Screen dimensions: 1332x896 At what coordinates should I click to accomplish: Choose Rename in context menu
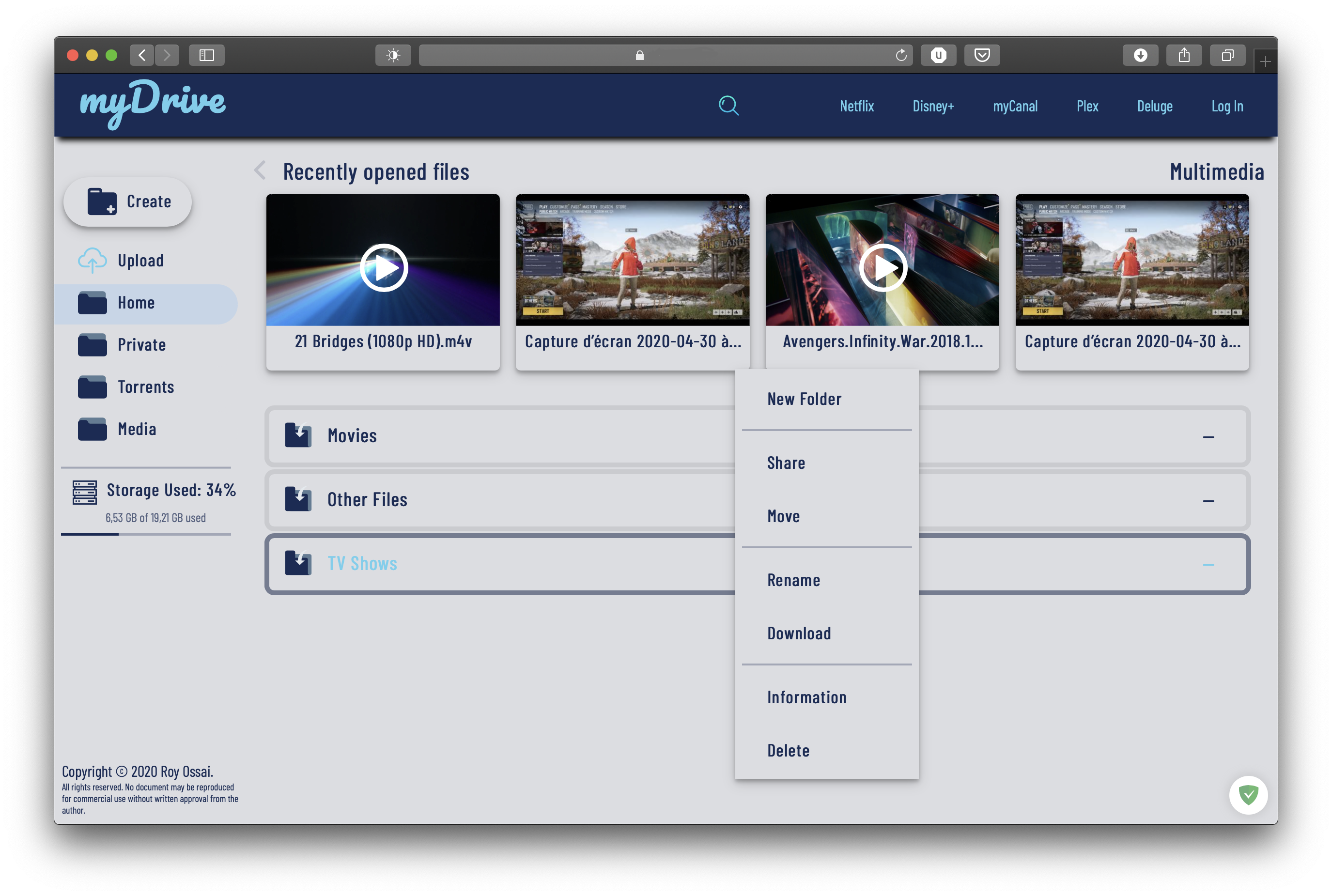point(793,580)
